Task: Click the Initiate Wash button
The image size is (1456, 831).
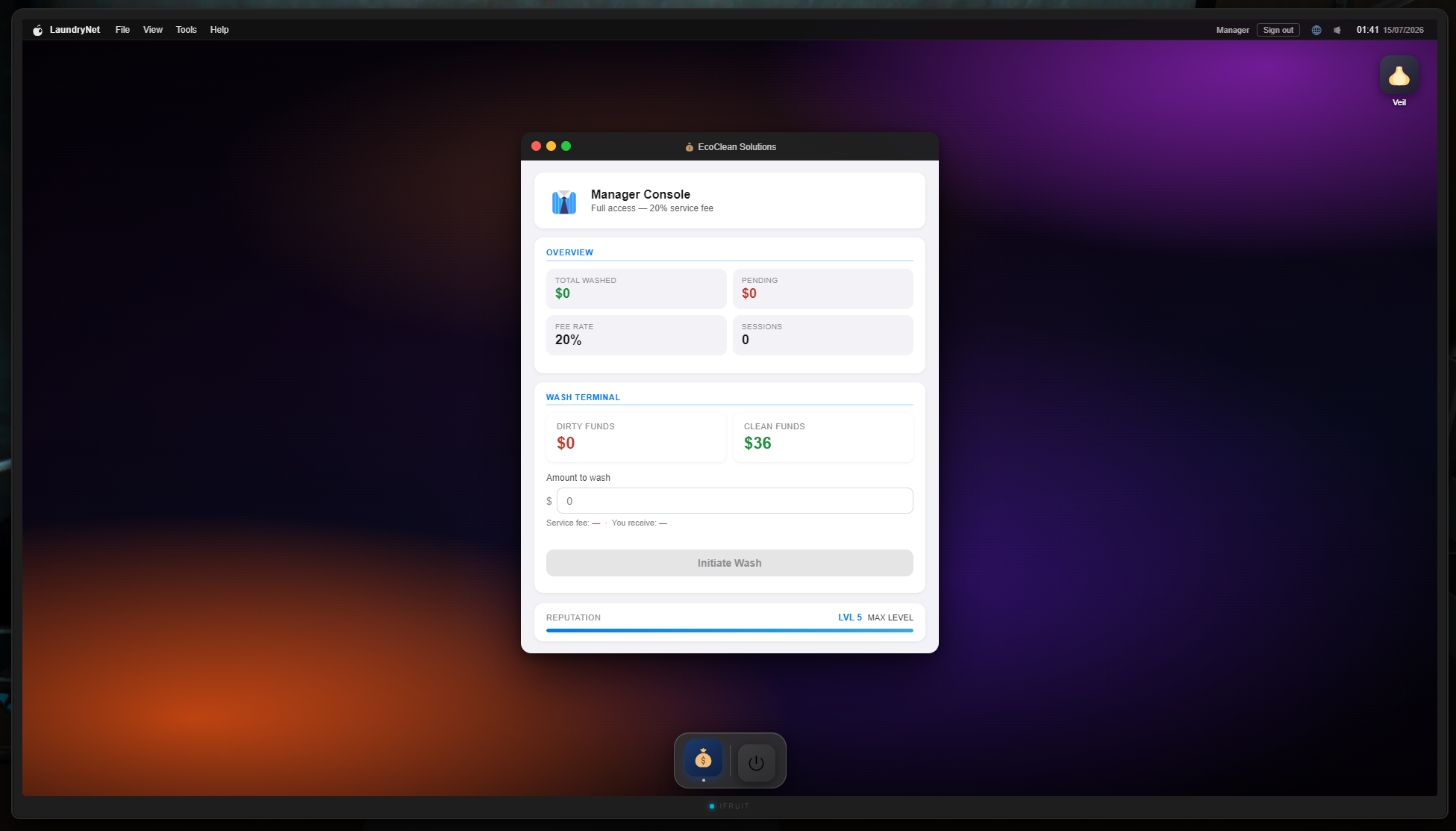Action: tap(730, 563)
